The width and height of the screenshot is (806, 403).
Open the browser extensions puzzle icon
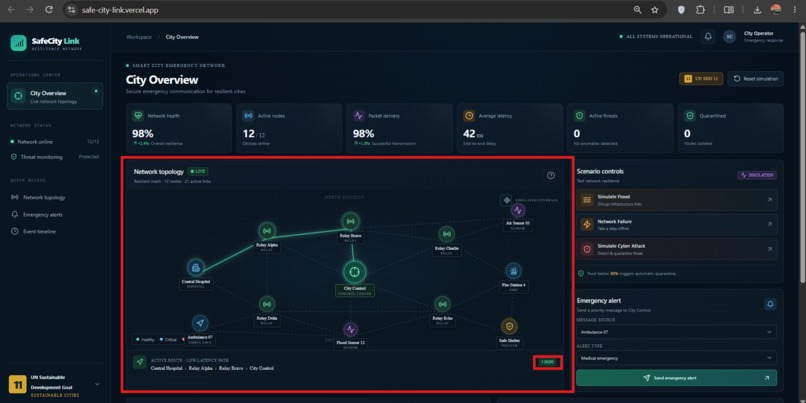[700, 10]
